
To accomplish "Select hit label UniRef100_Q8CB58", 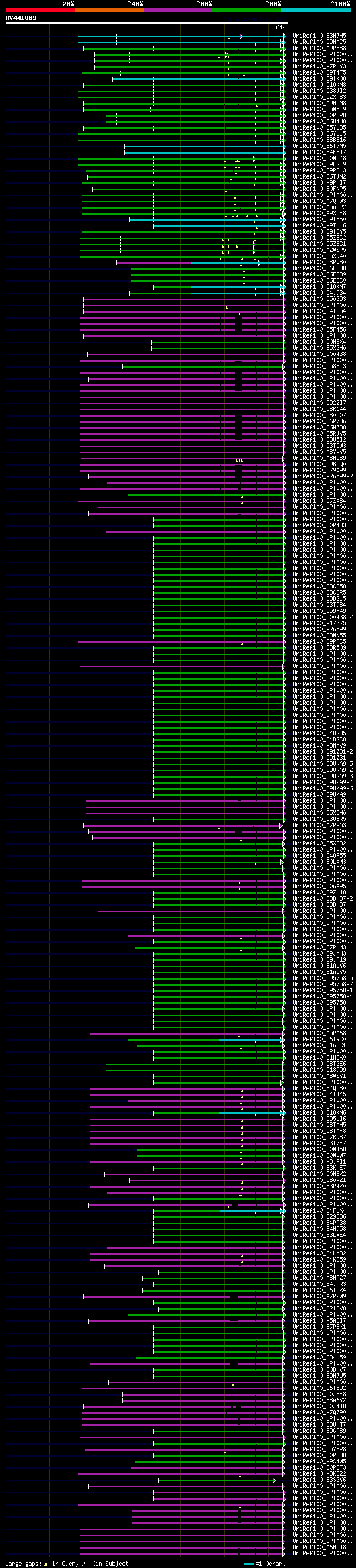I will click(x=319, y=587).
